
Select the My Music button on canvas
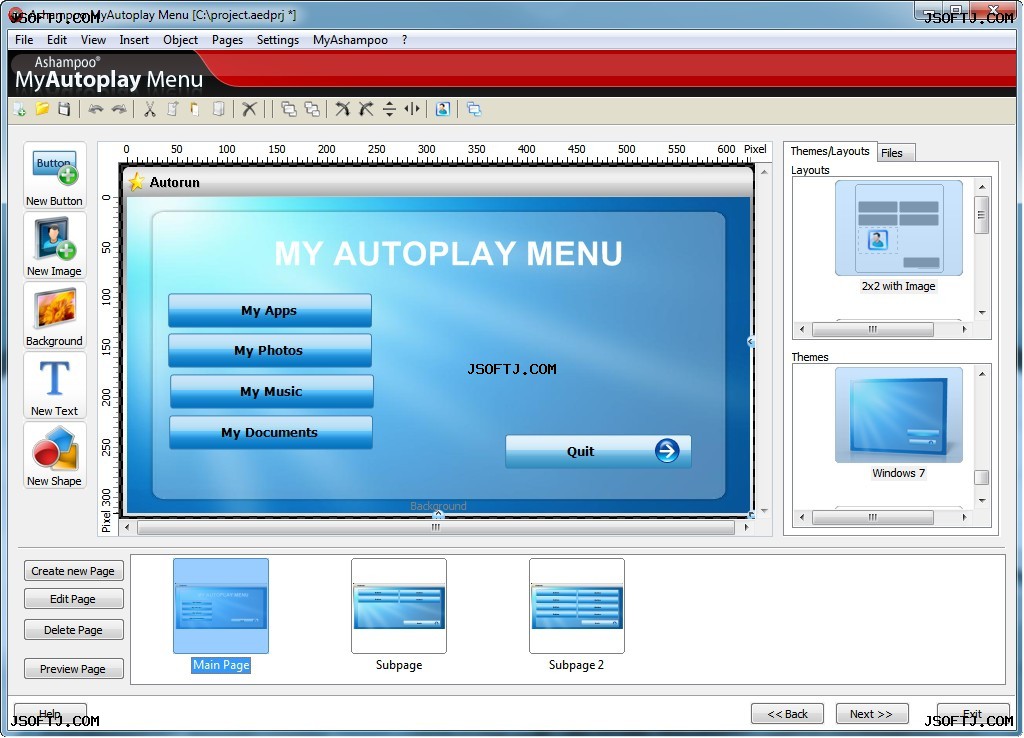pos(272,391)
